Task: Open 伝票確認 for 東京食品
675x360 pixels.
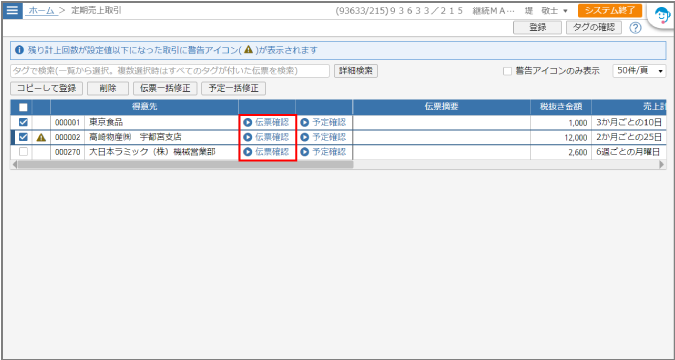Action: pos(267,122)
